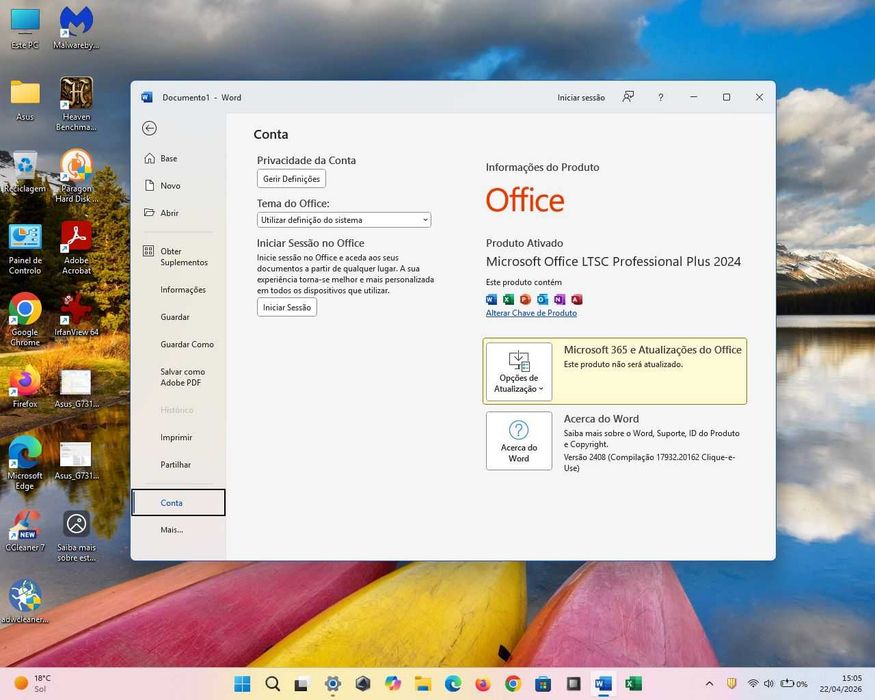Click the Iniciar Sessão button

287,308
